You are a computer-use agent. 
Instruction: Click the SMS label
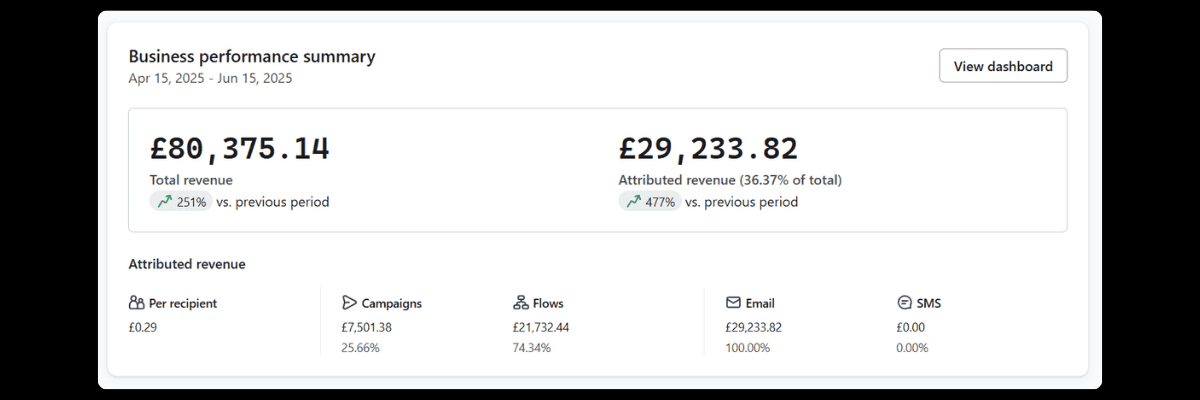point(929,303)
